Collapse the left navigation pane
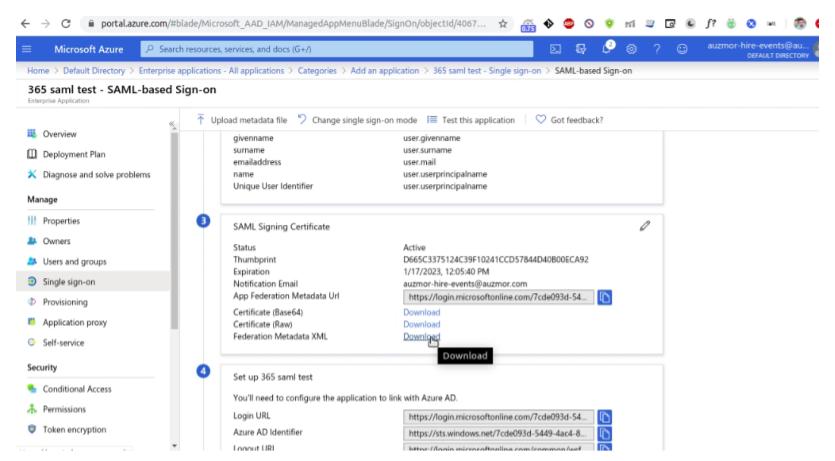This screenshot has width=835, height=461. (x=173, y=125)
